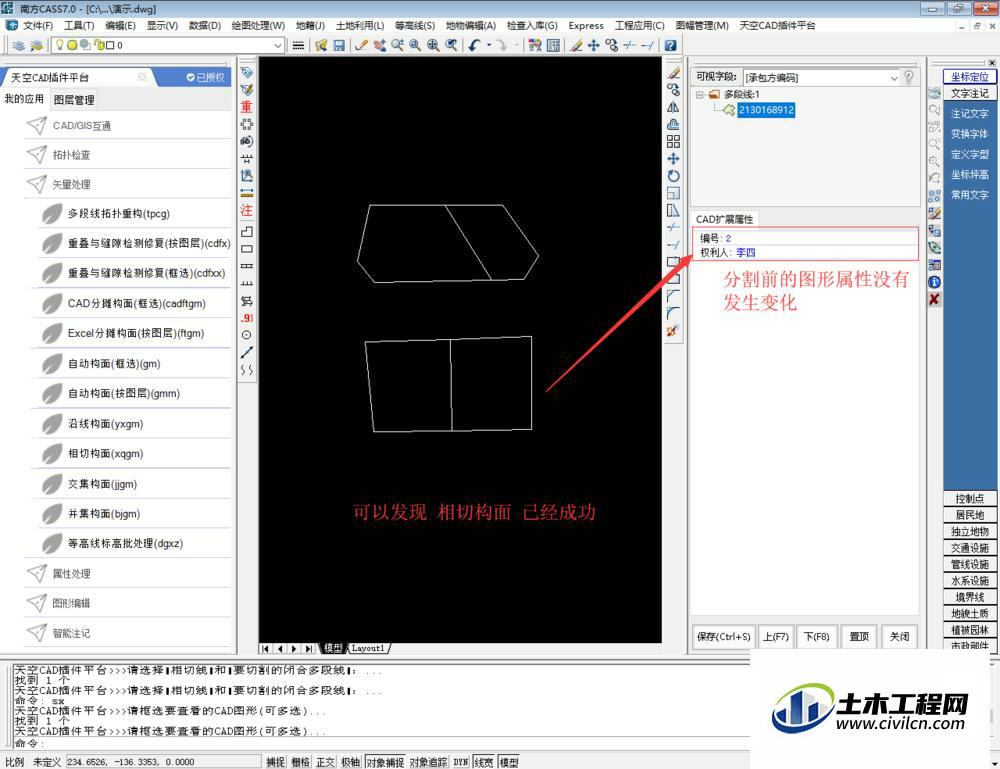Click the red 重 icon in the left vertical toolbar
Screen dimensions: 1000x769
(x=246, y=107)
